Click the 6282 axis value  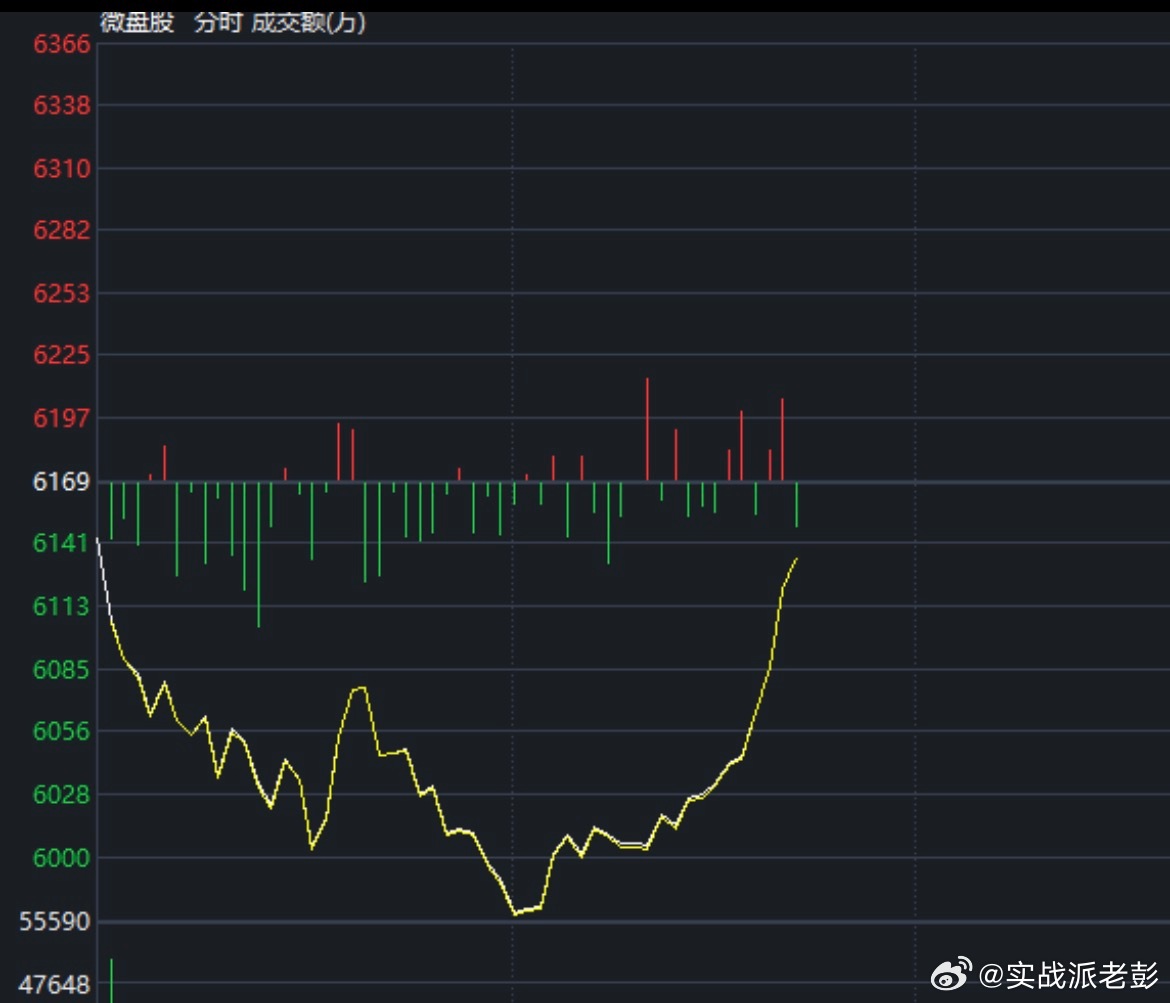(x=62, y=230)
